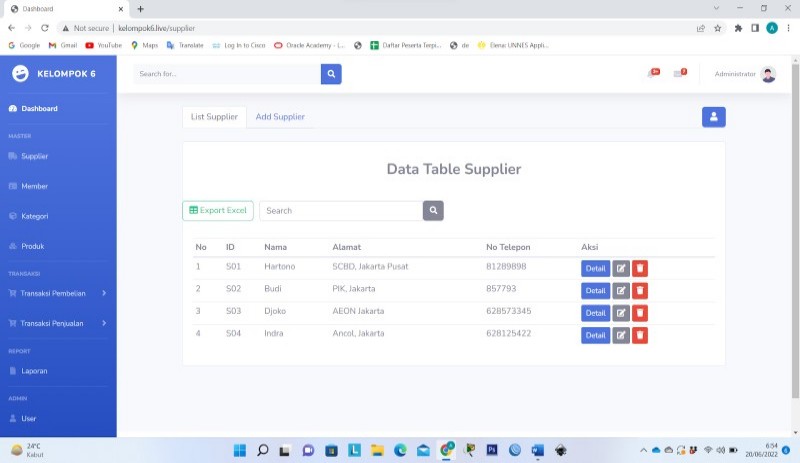Screen dimensions: 800x463
Task: Click the blue user icon button
Action: point(713,117)
